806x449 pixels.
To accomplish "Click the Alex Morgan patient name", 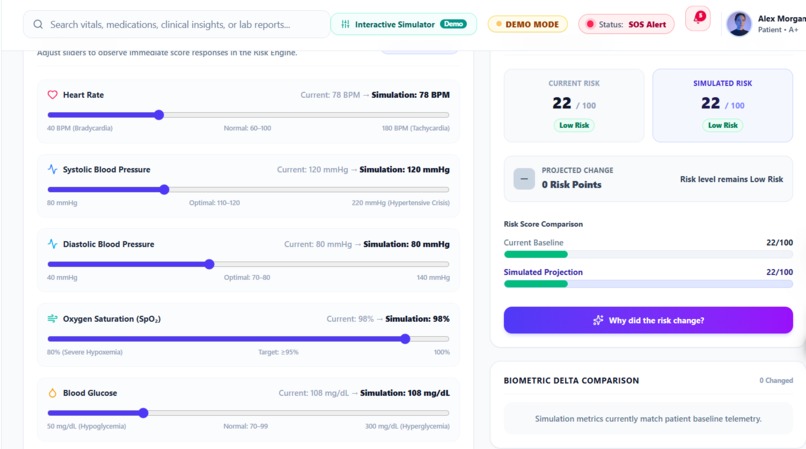I will point(782,19).
